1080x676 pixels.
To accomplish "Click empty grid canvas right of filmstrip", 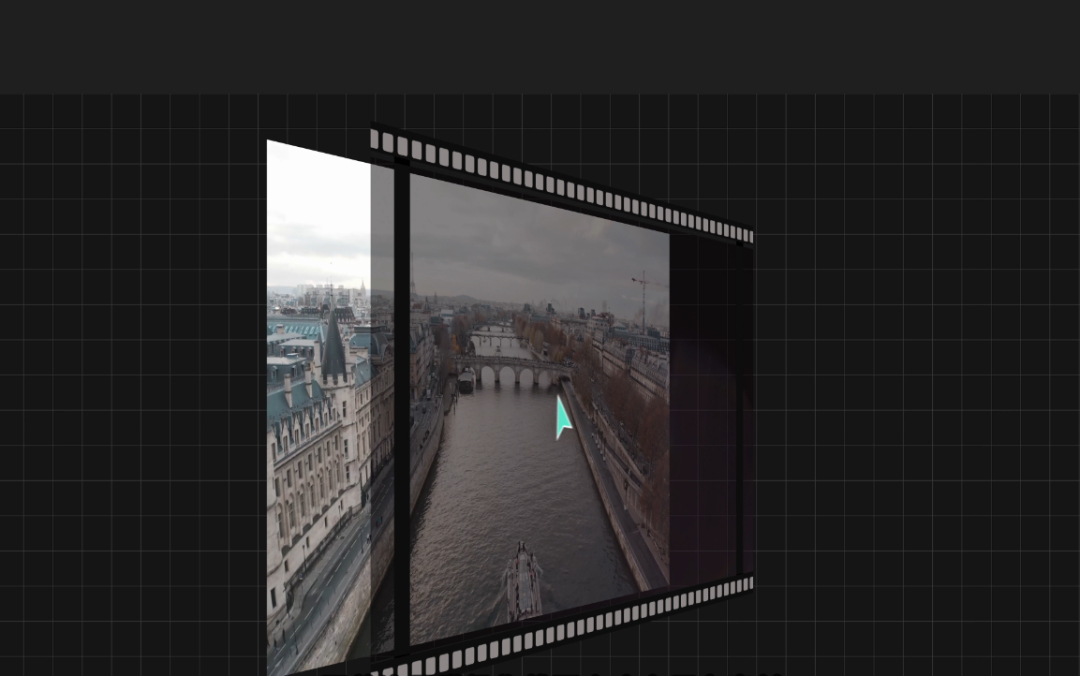I will [916, 386].
